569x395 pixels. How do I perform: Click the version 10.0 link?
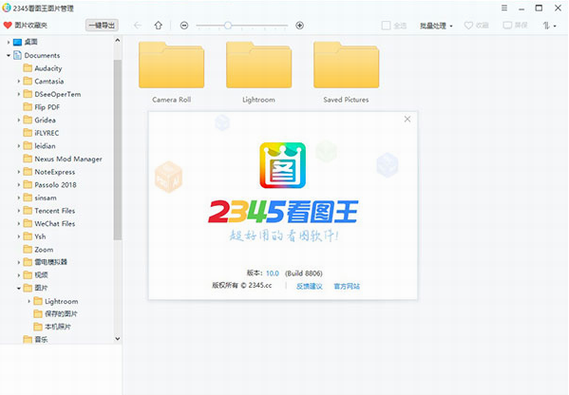pyautogui.click(x=273, y=273)
